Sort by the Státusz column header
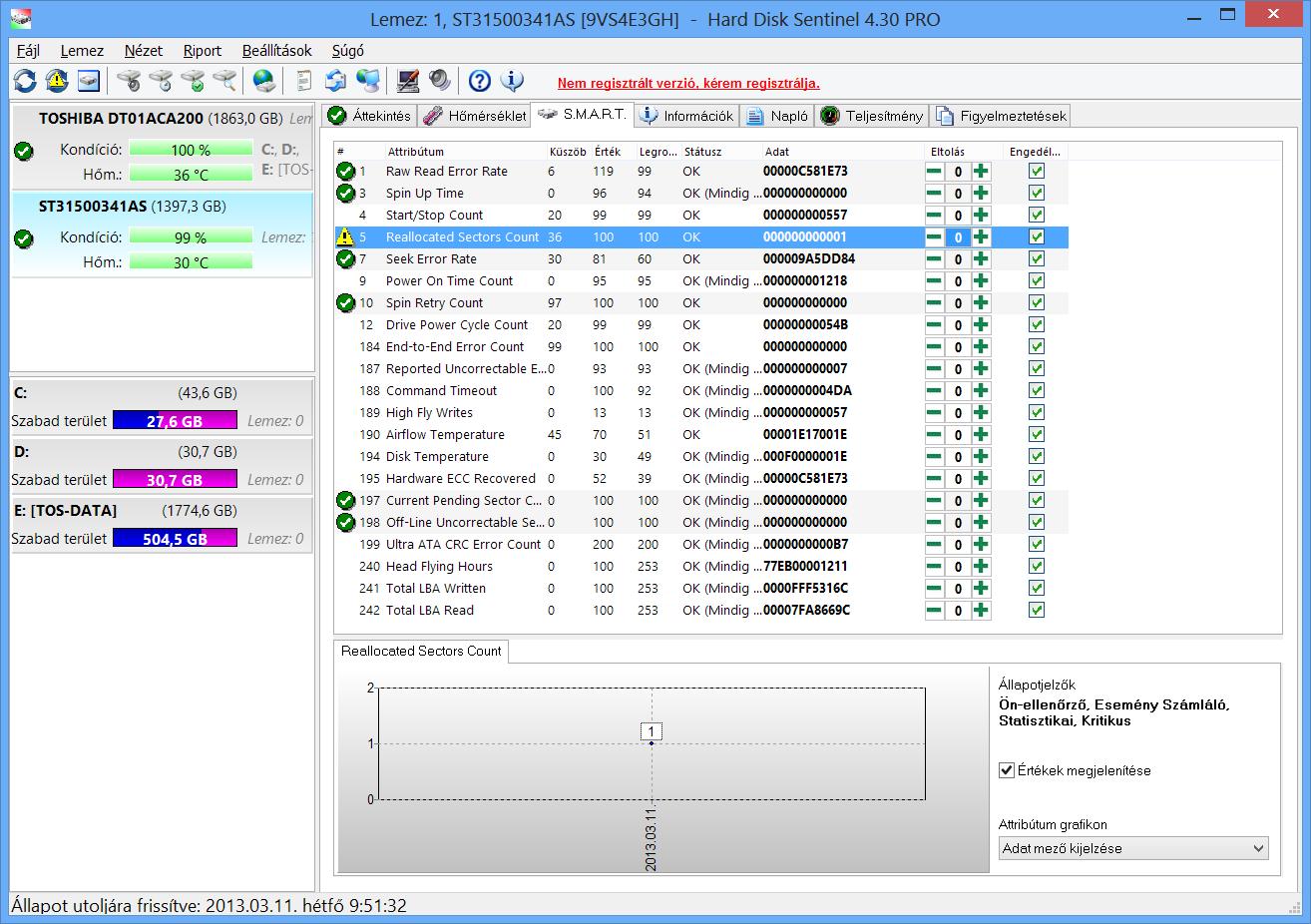 pyautogui.click(x=719, y=152)
